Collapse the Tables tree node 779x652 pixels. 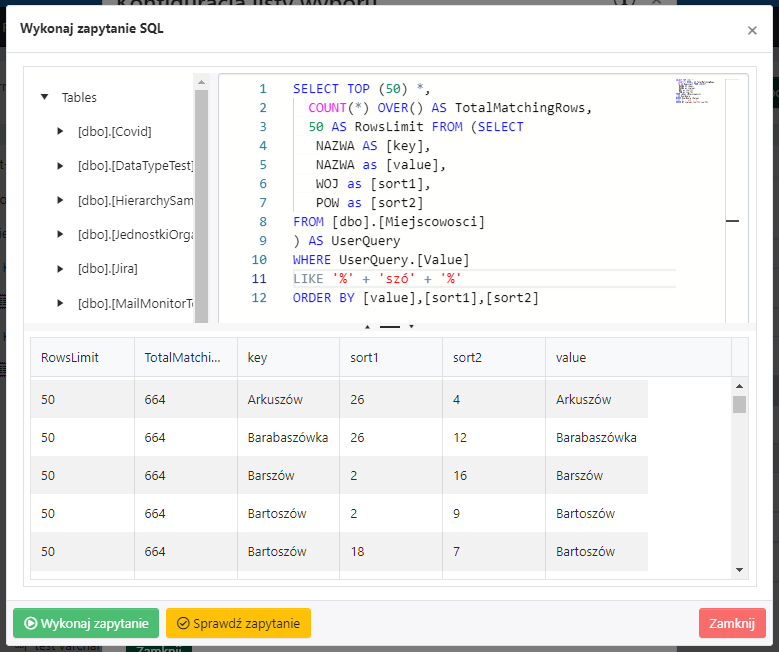[x=44, y=97]
